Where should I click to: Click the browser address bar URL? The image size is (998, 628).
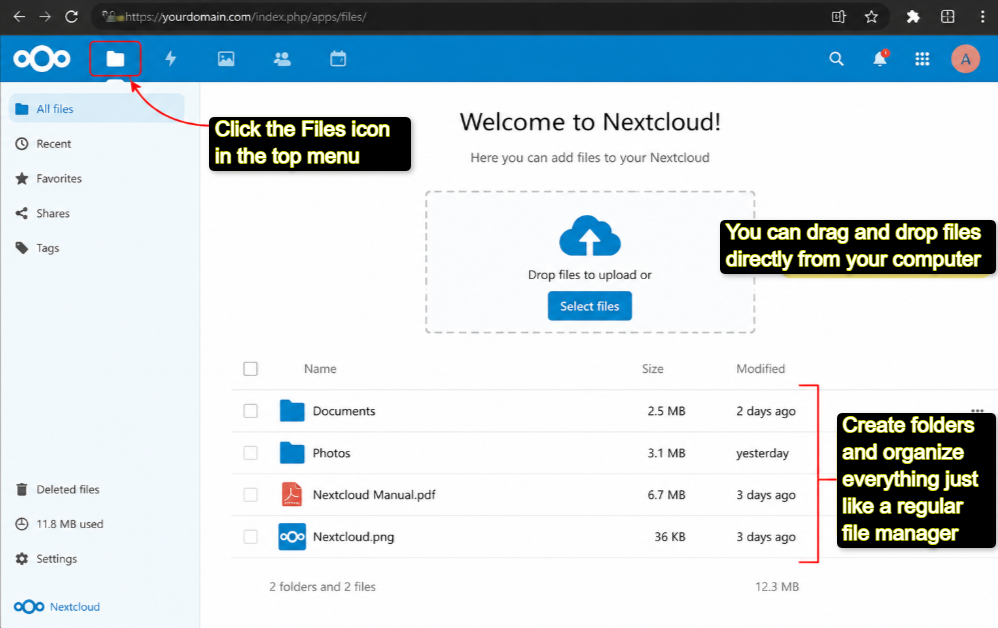[246, 17]
